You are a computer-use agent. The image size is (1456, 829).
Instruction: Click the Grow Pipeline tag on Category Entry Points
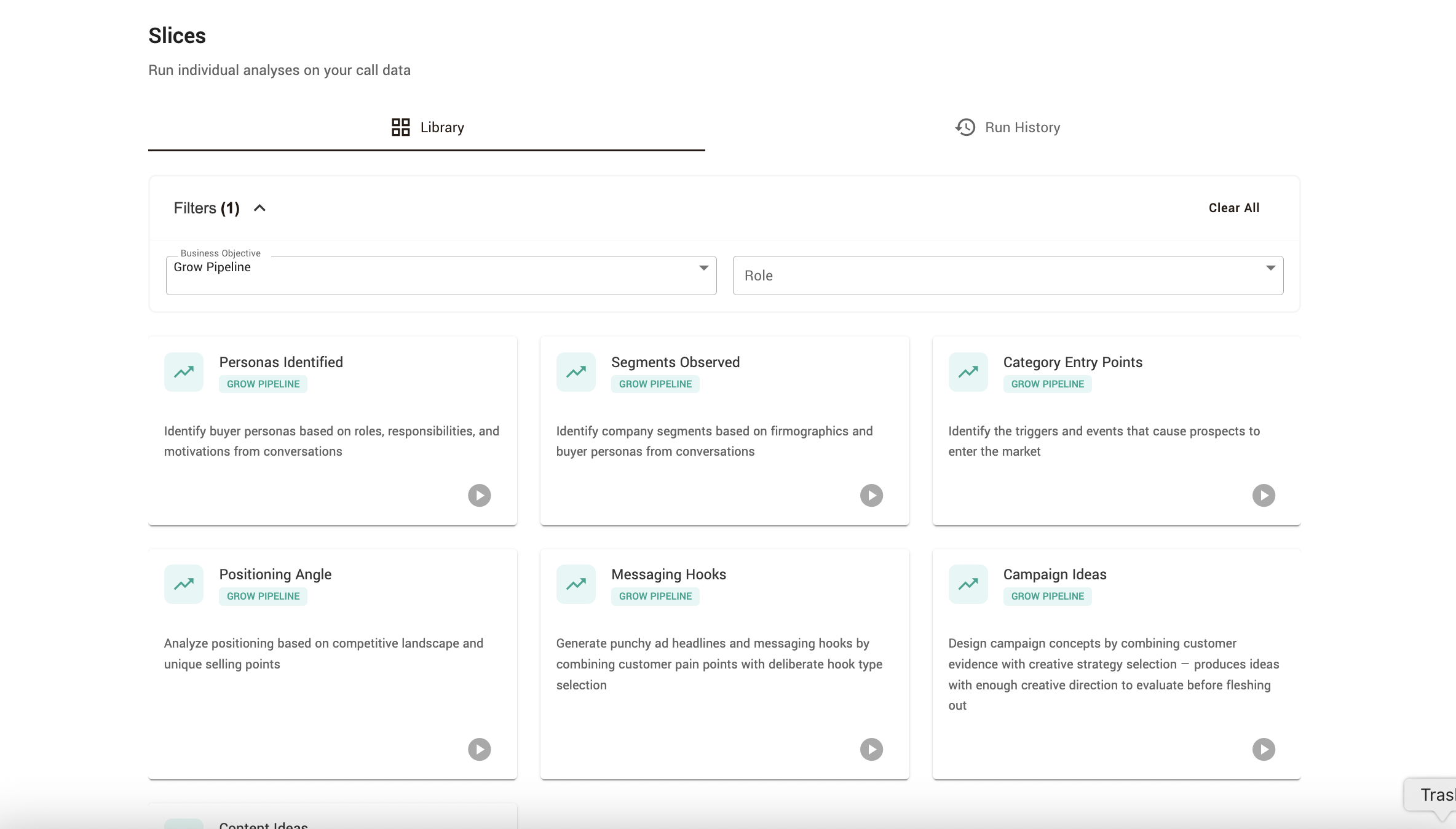click(x=1047, y=384)
